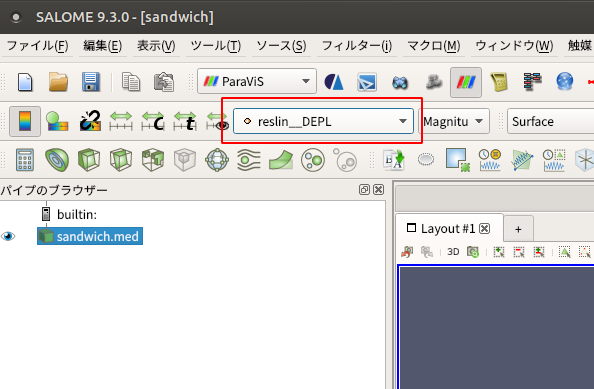Screen dimensions: 594x389
Task: Apply the Calculator filter
Action: point(25,160)
